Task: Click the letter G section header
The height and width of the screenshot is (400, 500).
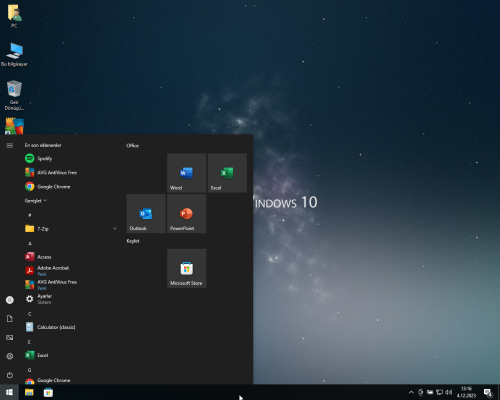Action: tap(30, 370)
